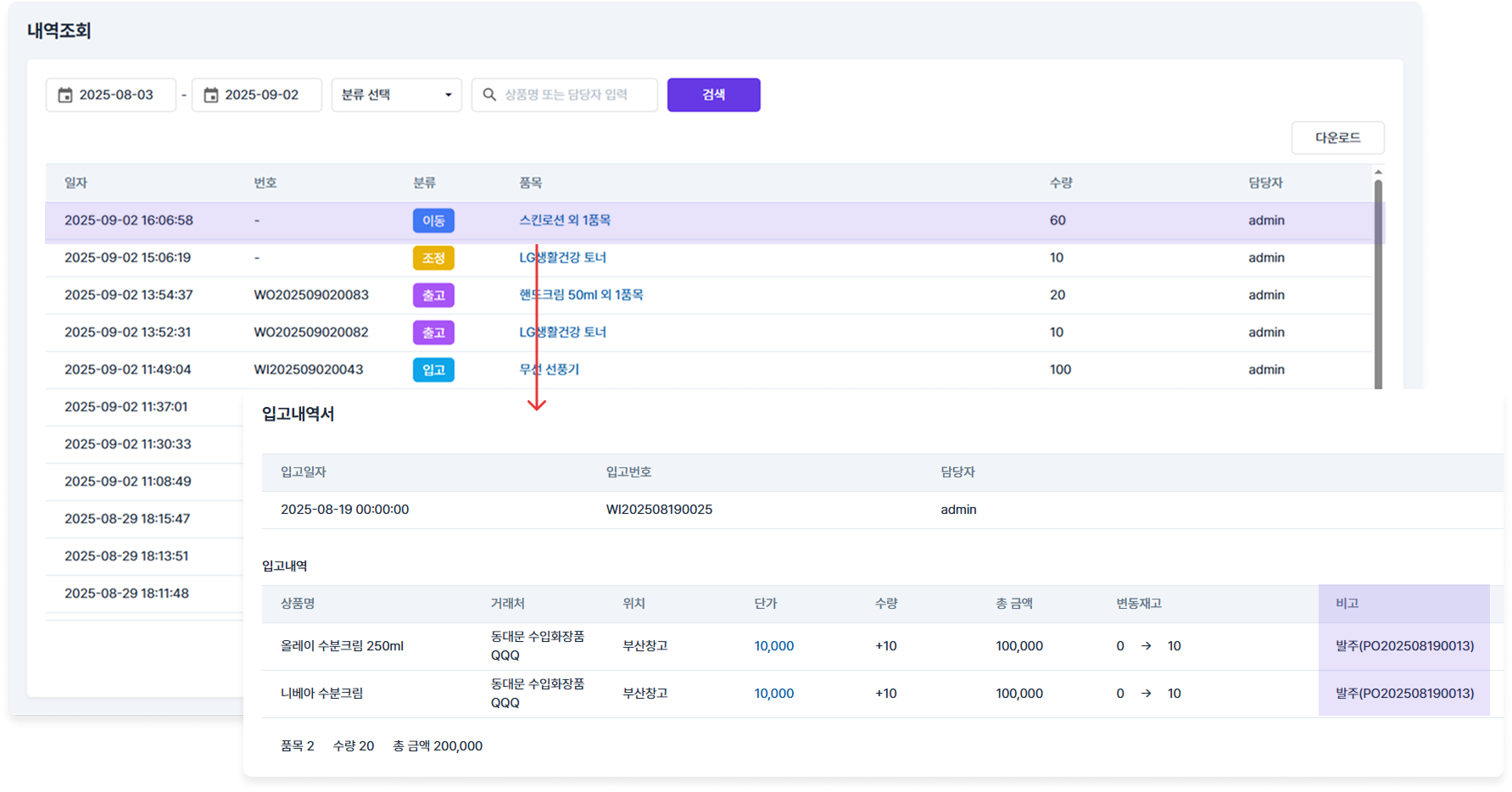Viewport: 1512px width, 792px height.
Task: Click the 출고 badge for WO202509020083
Action: 433,295
